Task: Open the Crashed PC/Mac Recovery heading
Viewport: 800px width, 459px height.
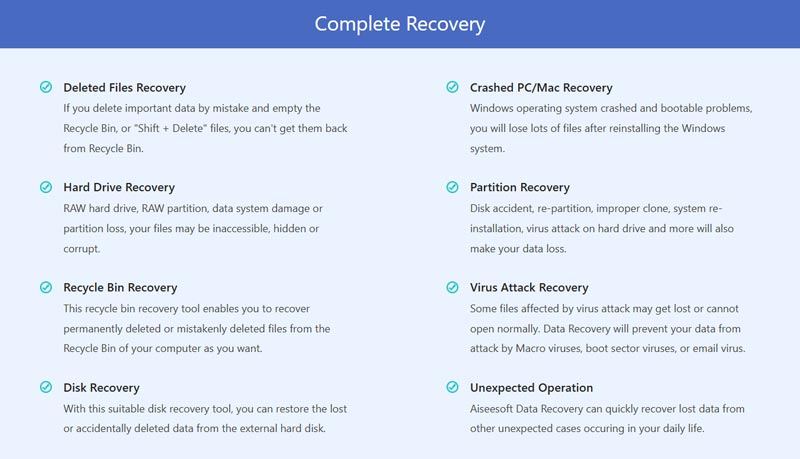Action: click(541, 88)
